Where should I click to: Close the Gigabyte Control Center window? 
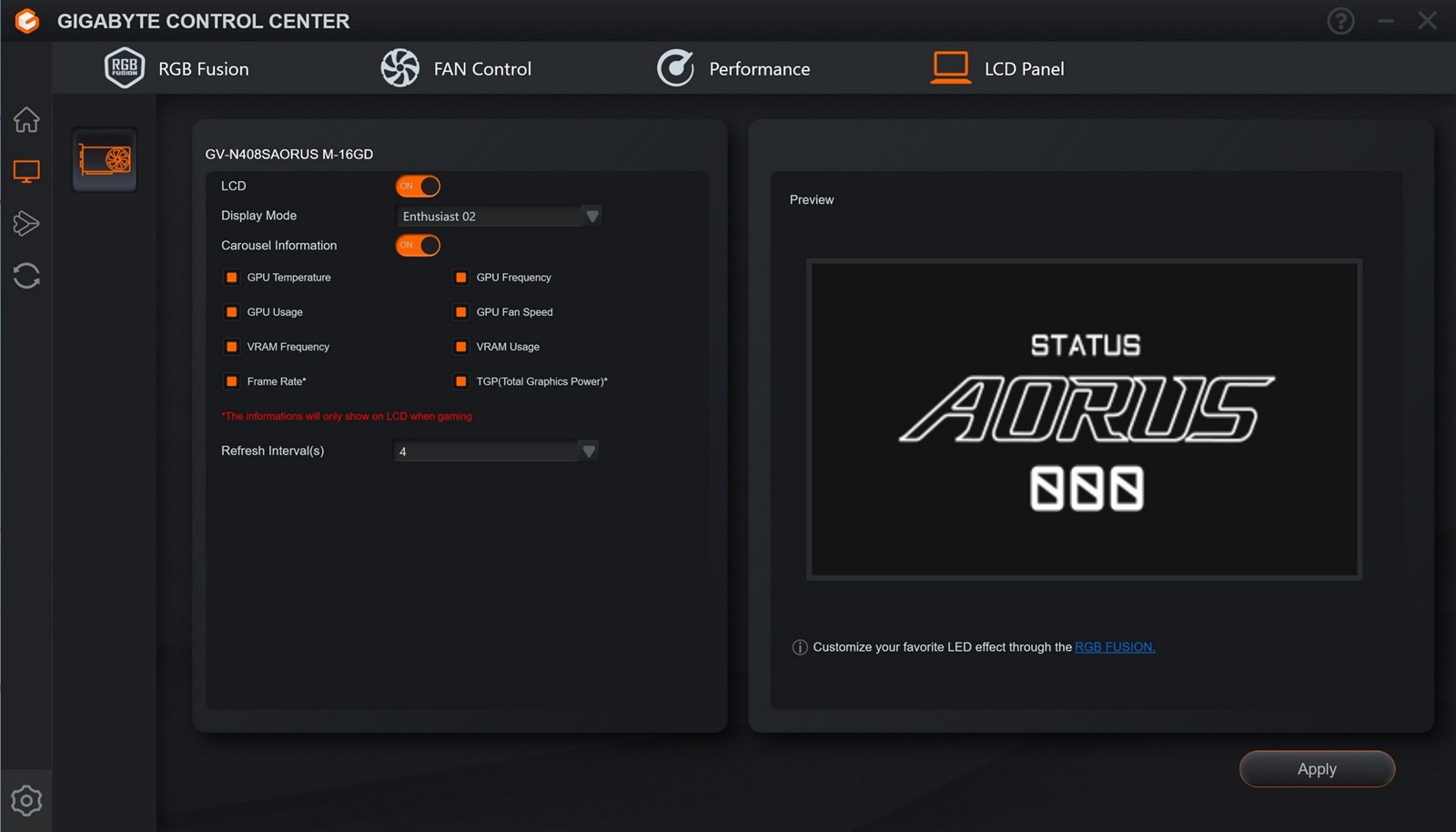click(1428, 20)
